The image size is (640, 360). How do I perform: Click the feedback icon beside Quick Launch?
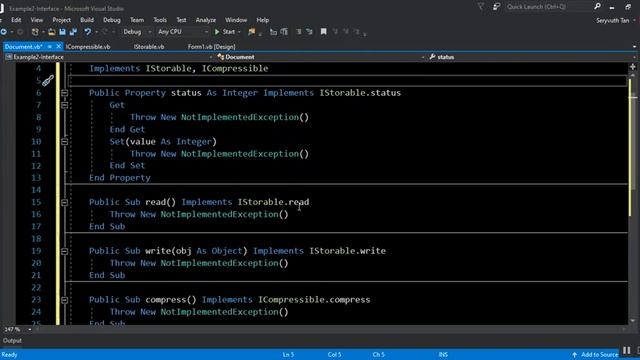pyautogui.click(x=496, y=6)
